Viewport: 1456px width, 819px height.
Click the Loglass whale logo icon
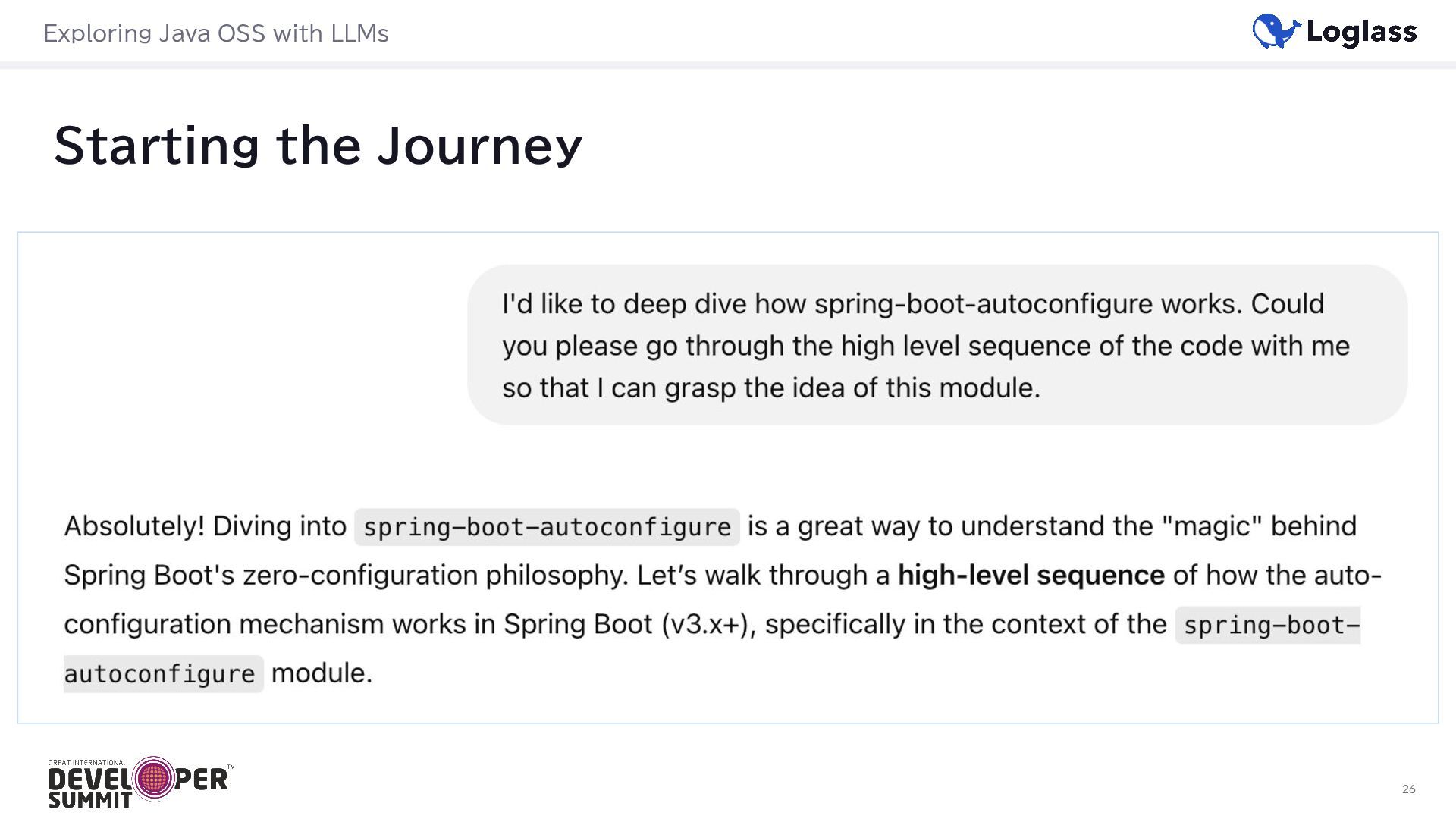click(1276, 32)
